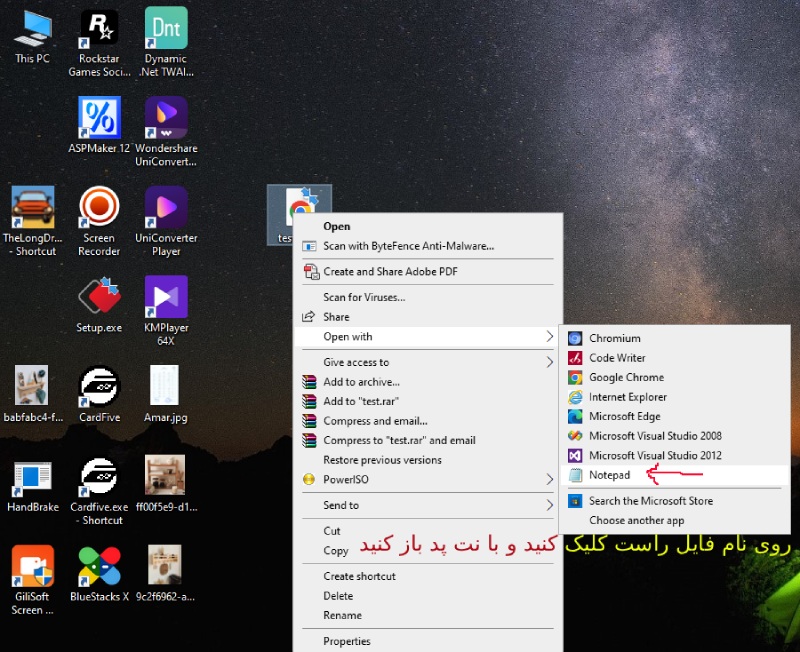The width and height of the screenshot is (800, 652).
Task: Choose Notepad from Open with list
Action: point(609,475)
